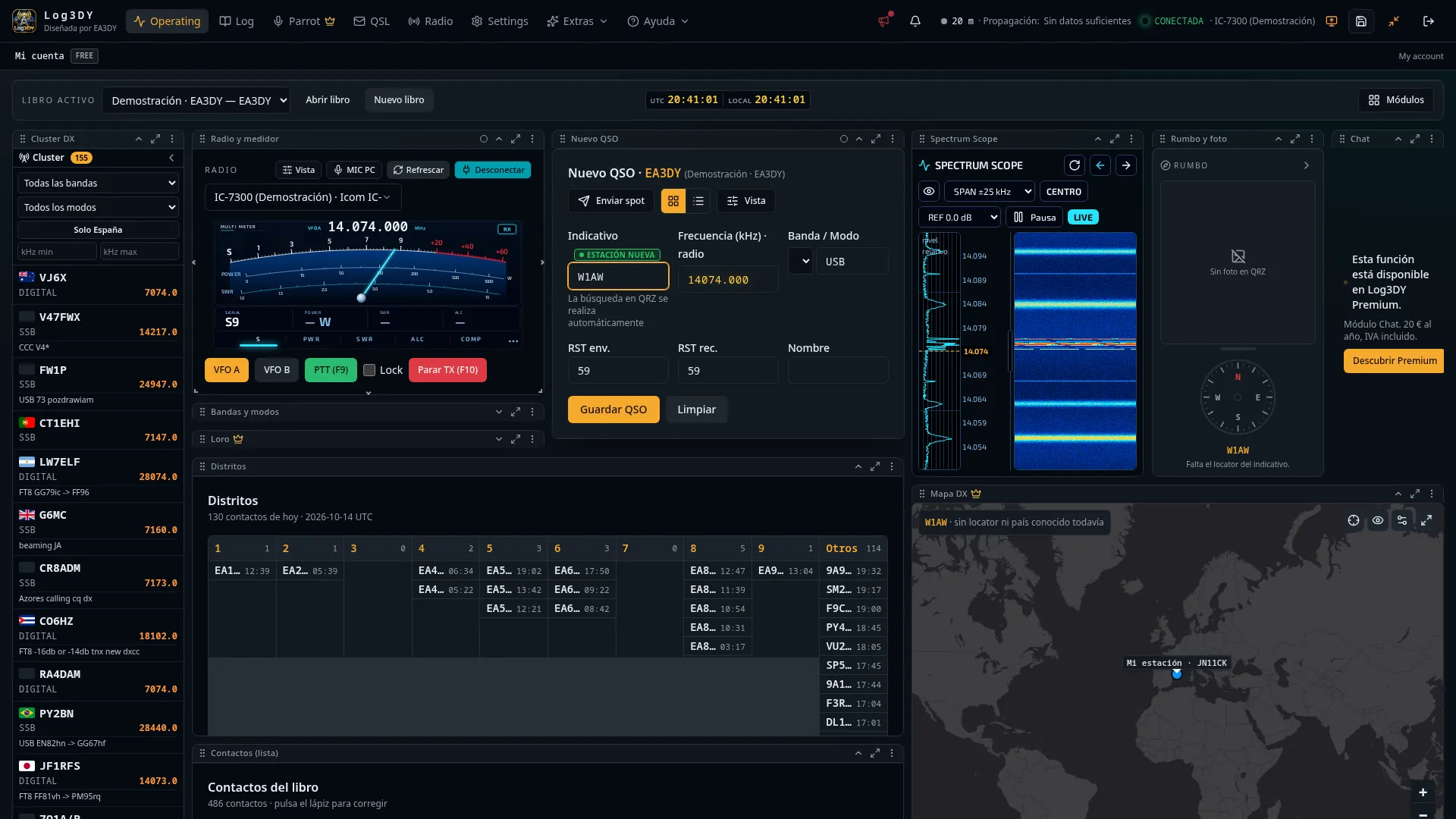Click the S-meter needle knob
Screen dimensions: 1456x819
click(361, 298)
